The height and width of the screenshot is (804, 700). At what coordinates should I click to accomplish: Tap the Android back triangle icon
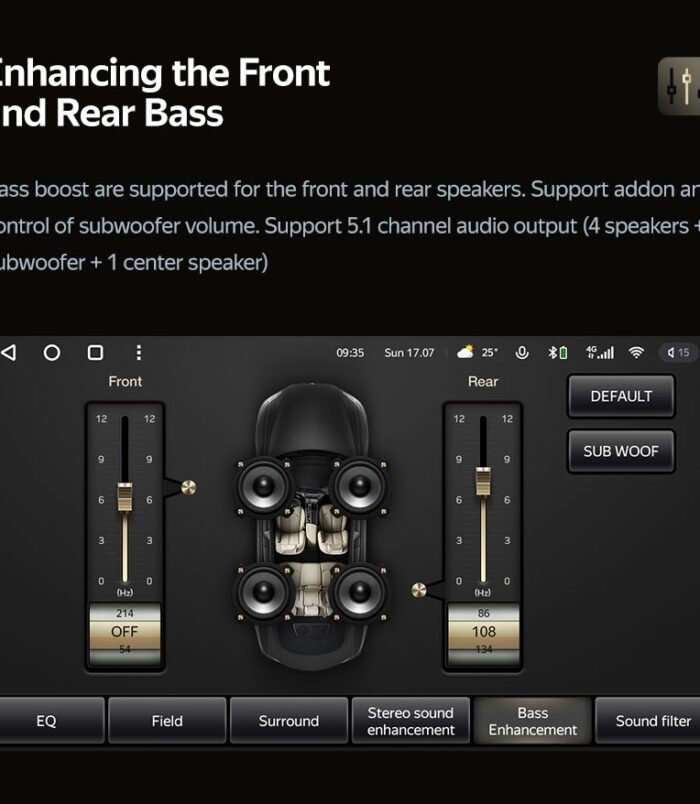[x=9, y=352]
